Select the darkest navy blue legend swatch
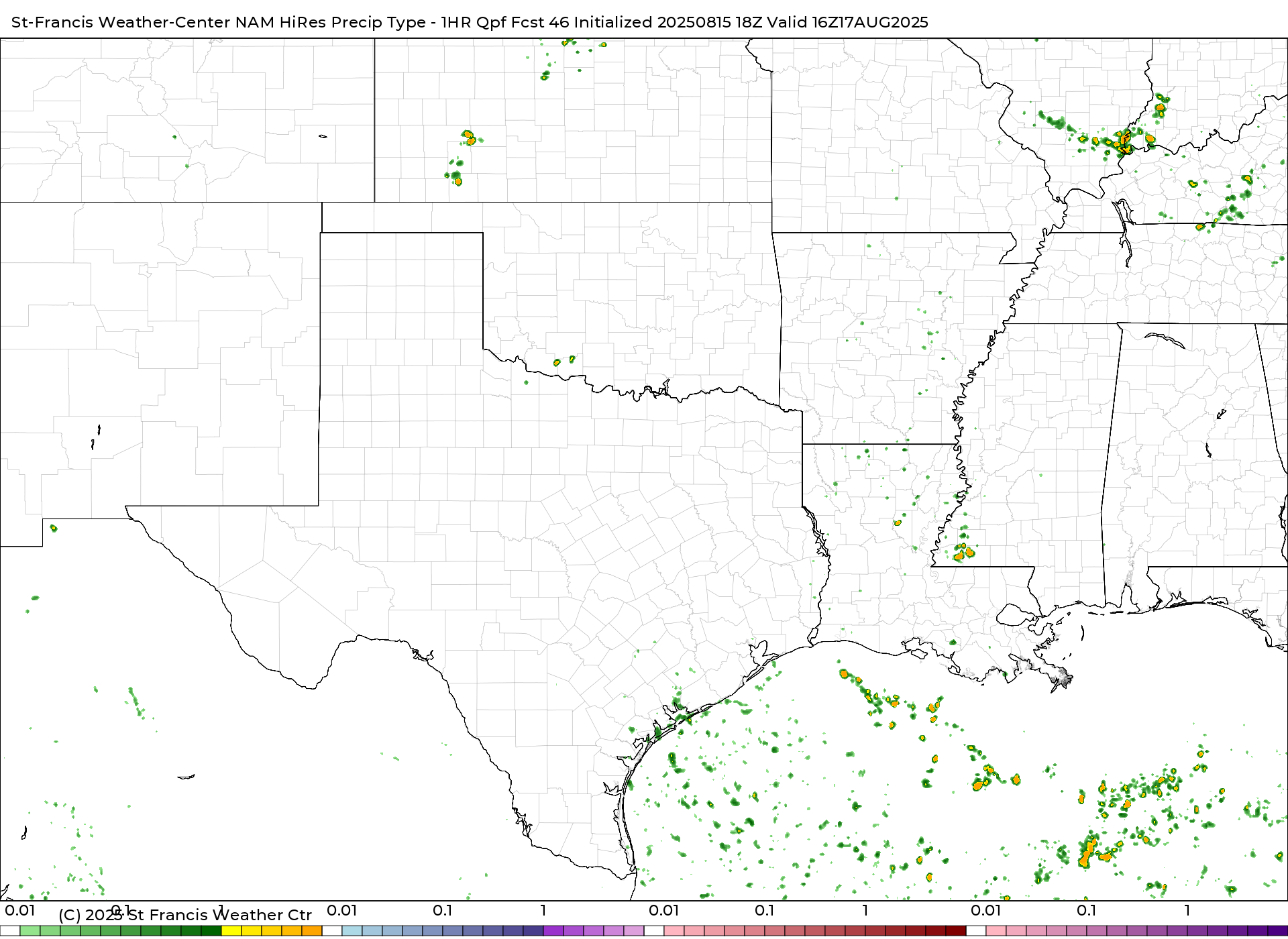 (533, 931)
